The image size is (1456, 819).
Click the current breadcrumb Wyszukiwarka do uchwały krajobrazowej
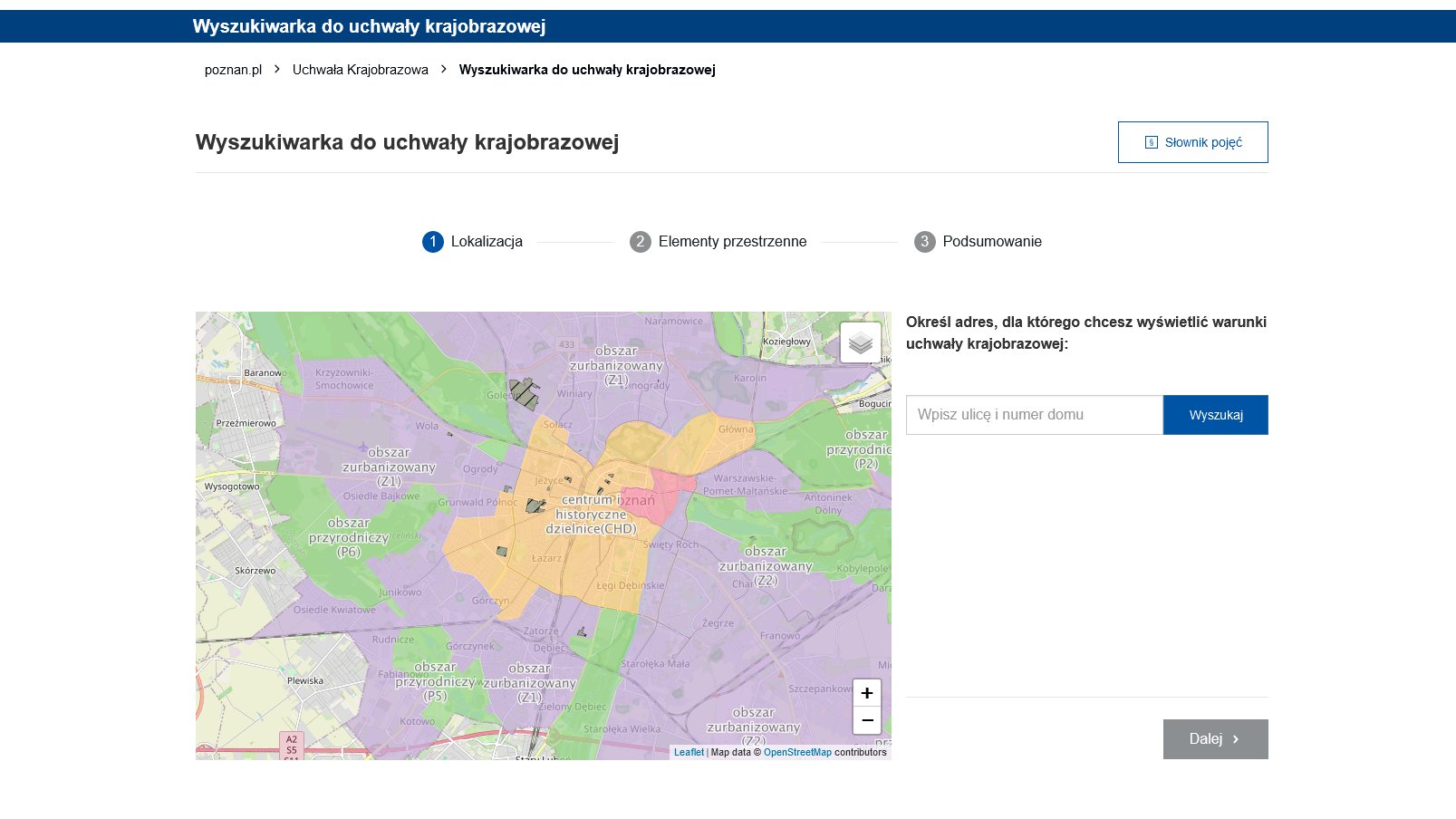[x=587, y=70]
